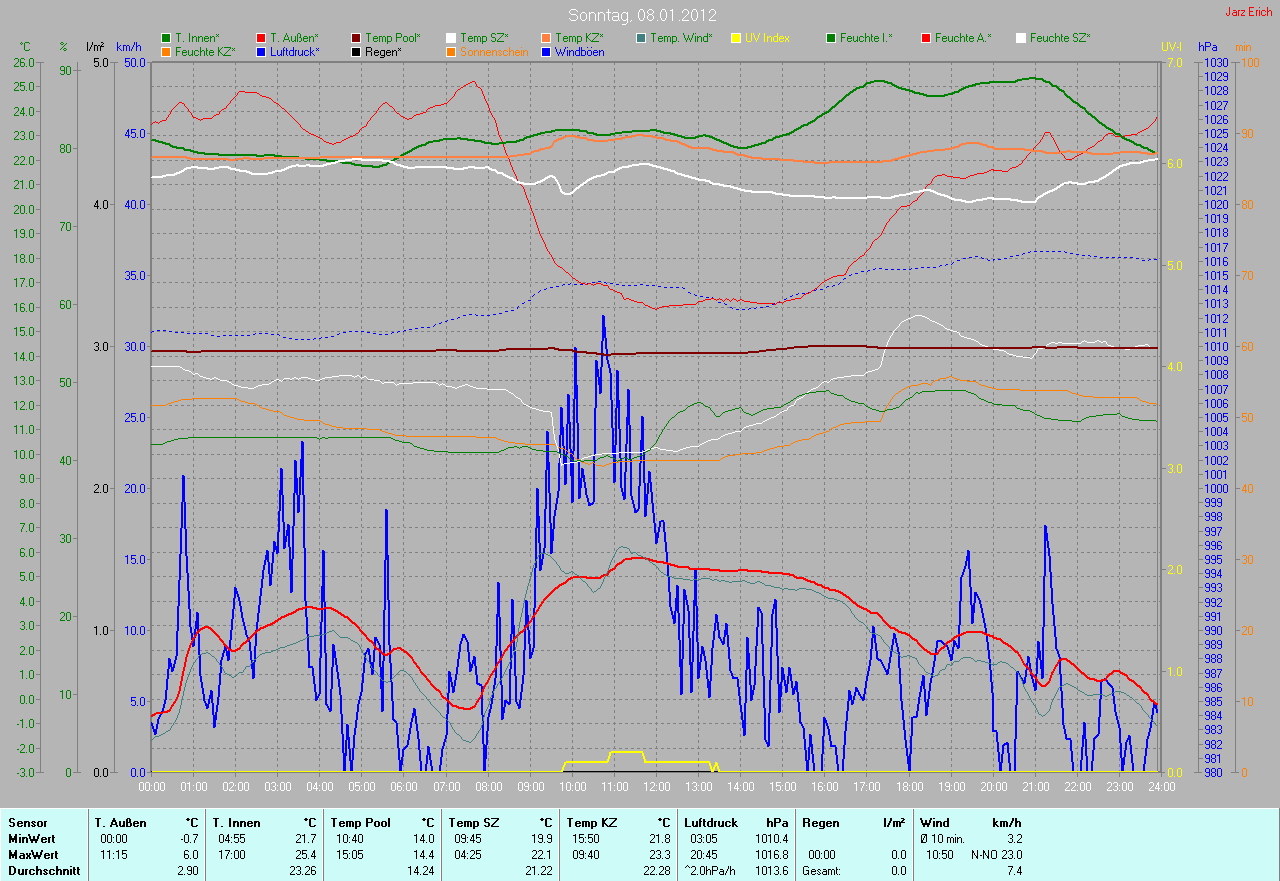The image size is (1280, 881).
Task: Click the black Regen legend marker
Action: click(x=356, y=51)
